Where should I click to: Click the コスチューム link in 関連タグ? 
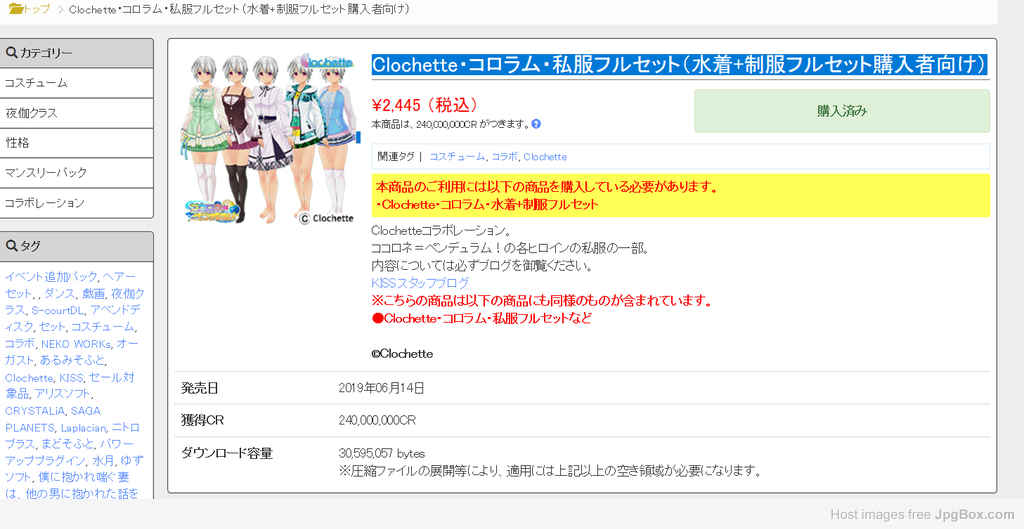[x=457, y=157]
